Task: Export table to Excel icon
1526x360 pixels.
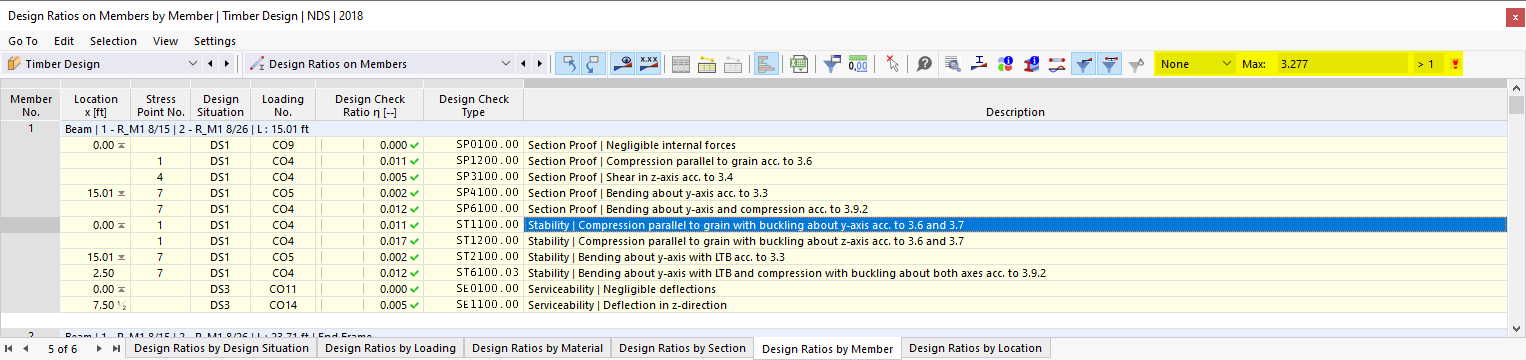Action: (x=799, y=63)
